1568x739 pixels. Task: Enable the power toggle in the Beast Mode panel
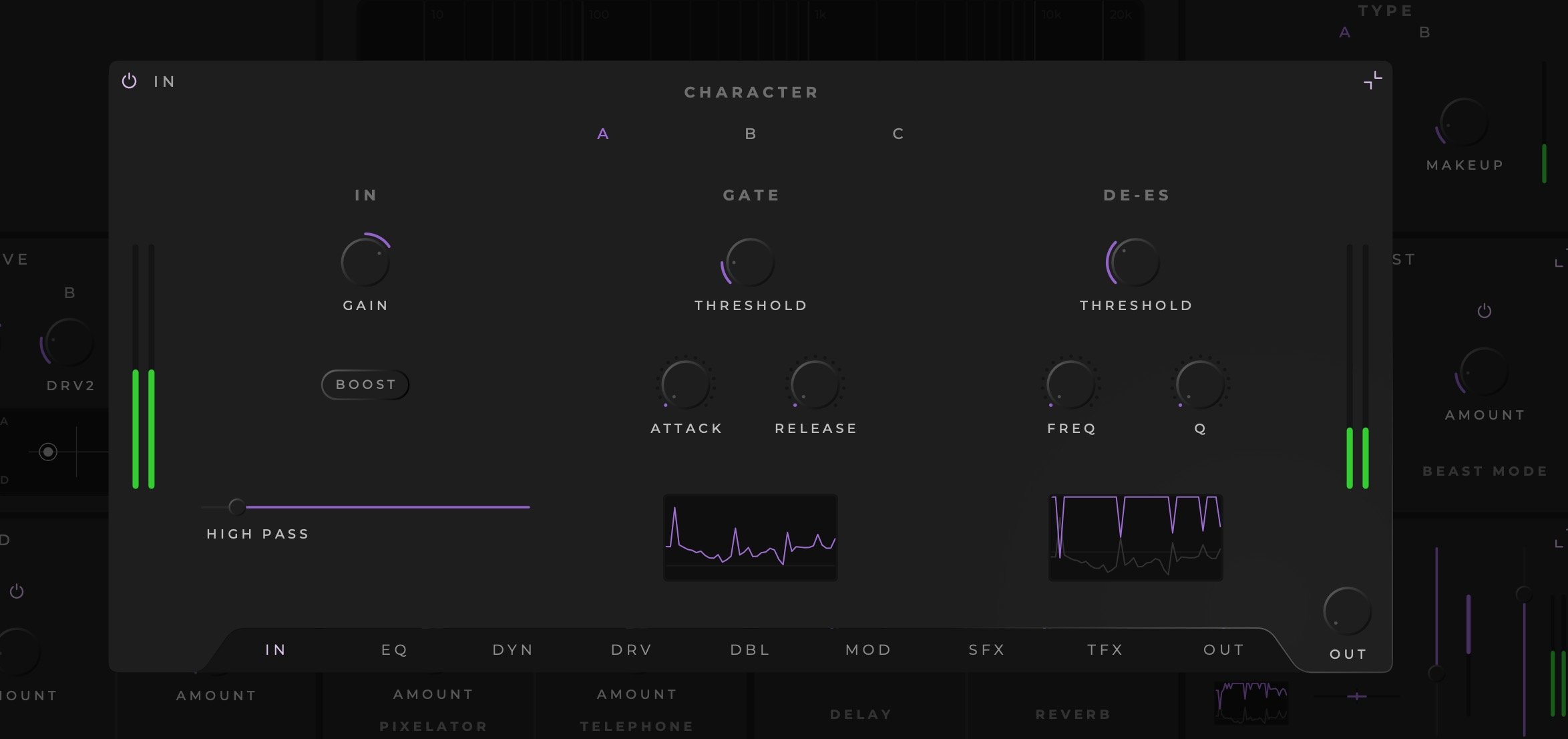click(1485, 309)
